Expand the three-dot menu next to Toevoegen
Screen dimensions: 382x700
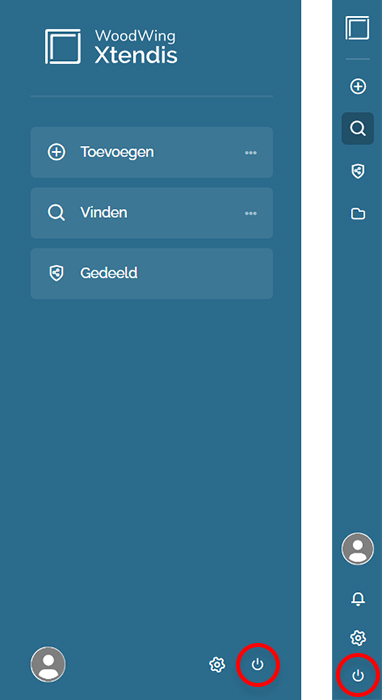[x=251, y=153]
